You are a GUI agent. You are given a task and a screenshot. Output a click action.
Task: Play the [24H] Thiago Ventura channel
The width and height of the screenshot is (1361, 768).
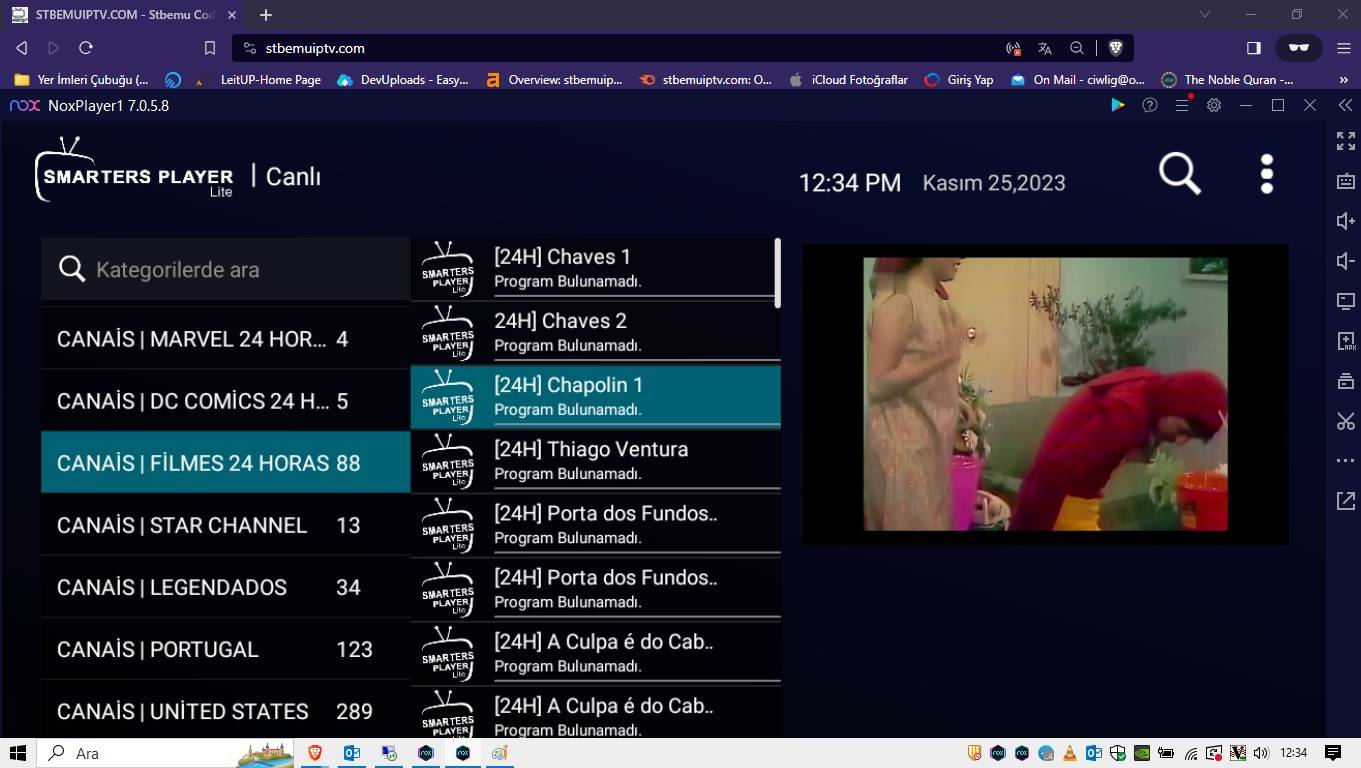(x=595, y=461)
